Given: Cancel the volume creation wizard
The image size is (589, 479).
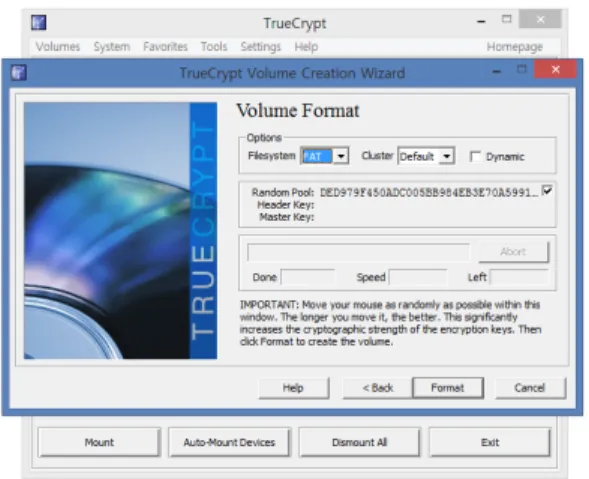Looking at the screenshot, I should tap(530, 388).
